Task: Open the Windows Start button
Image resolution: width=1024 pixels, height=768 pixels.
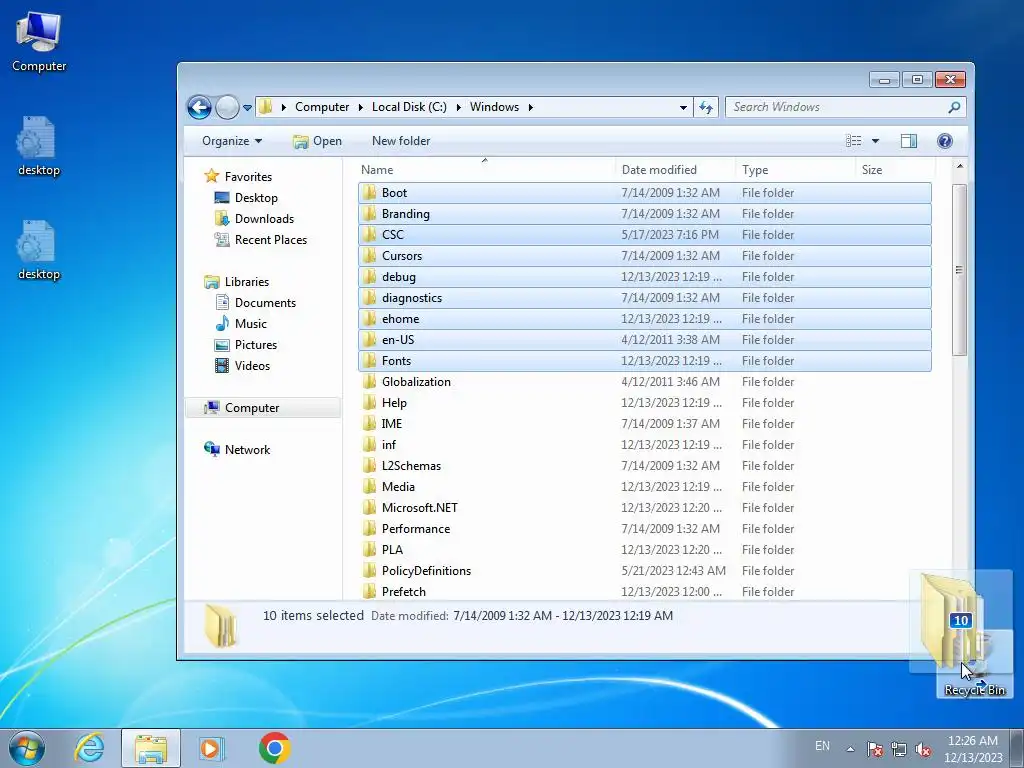Action: pos(27,748)
